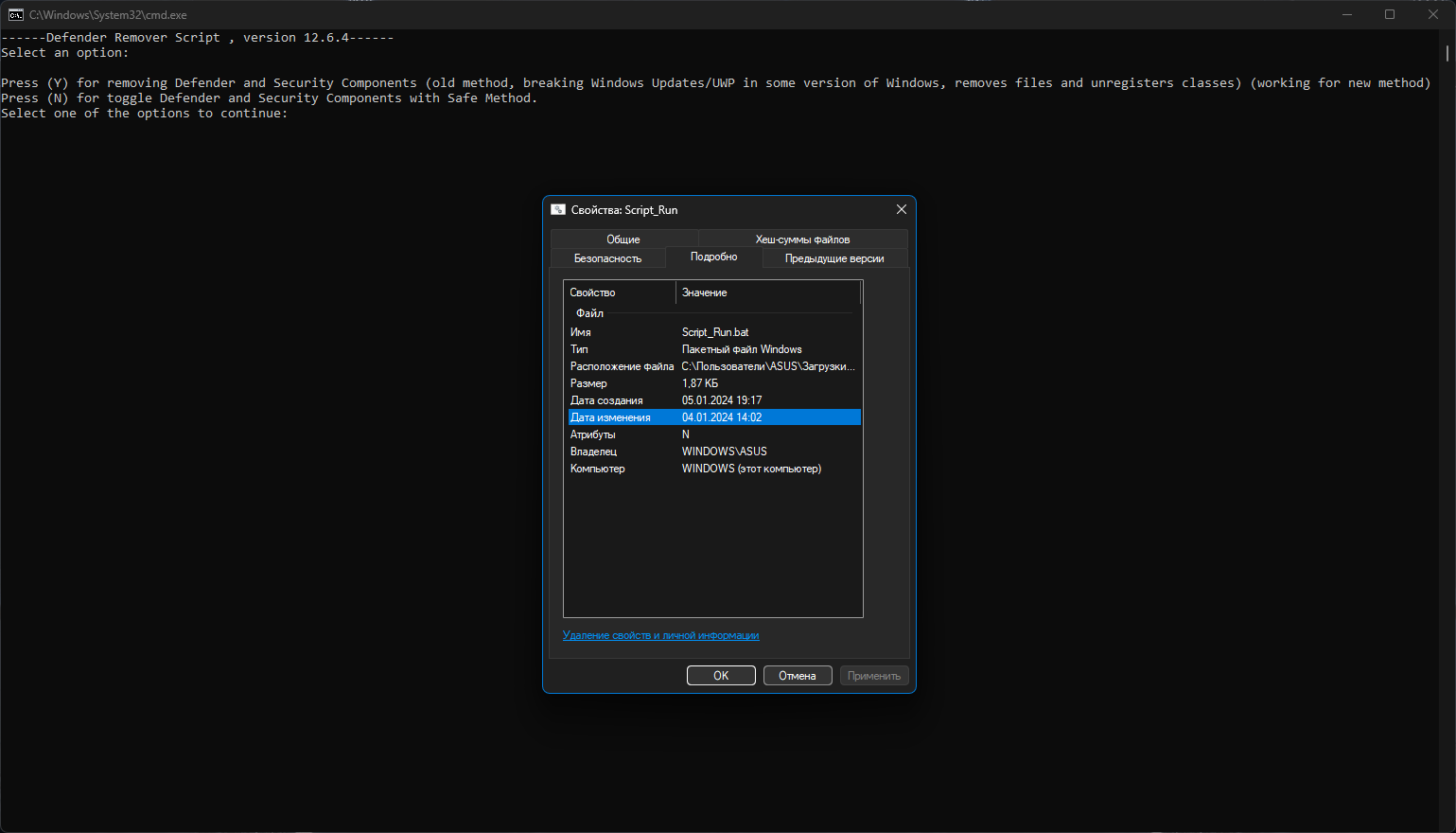Select the Дата создания row

714,400
